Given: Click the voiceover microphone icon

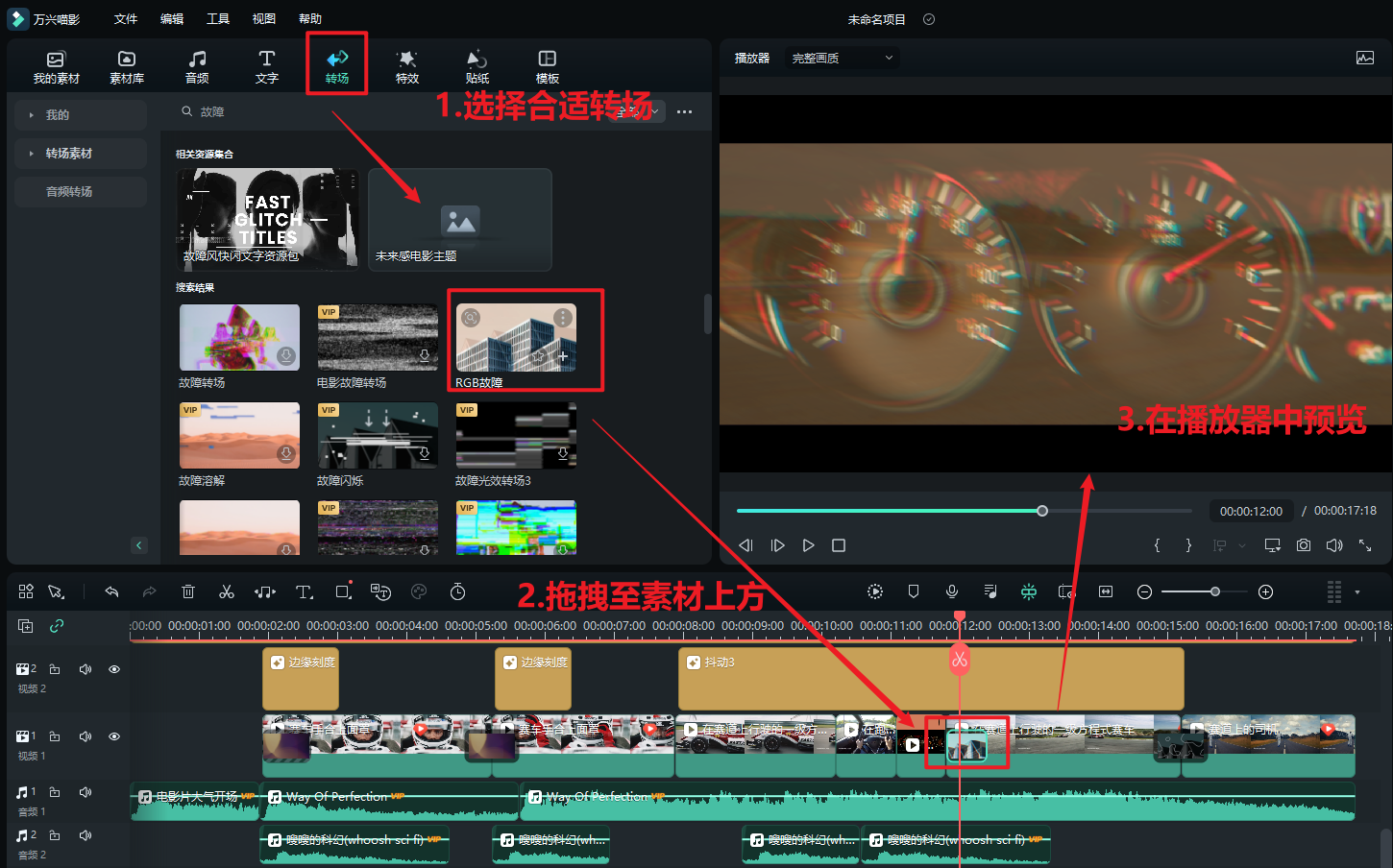Looking at the screenshot, I should (x=951, y=592).
